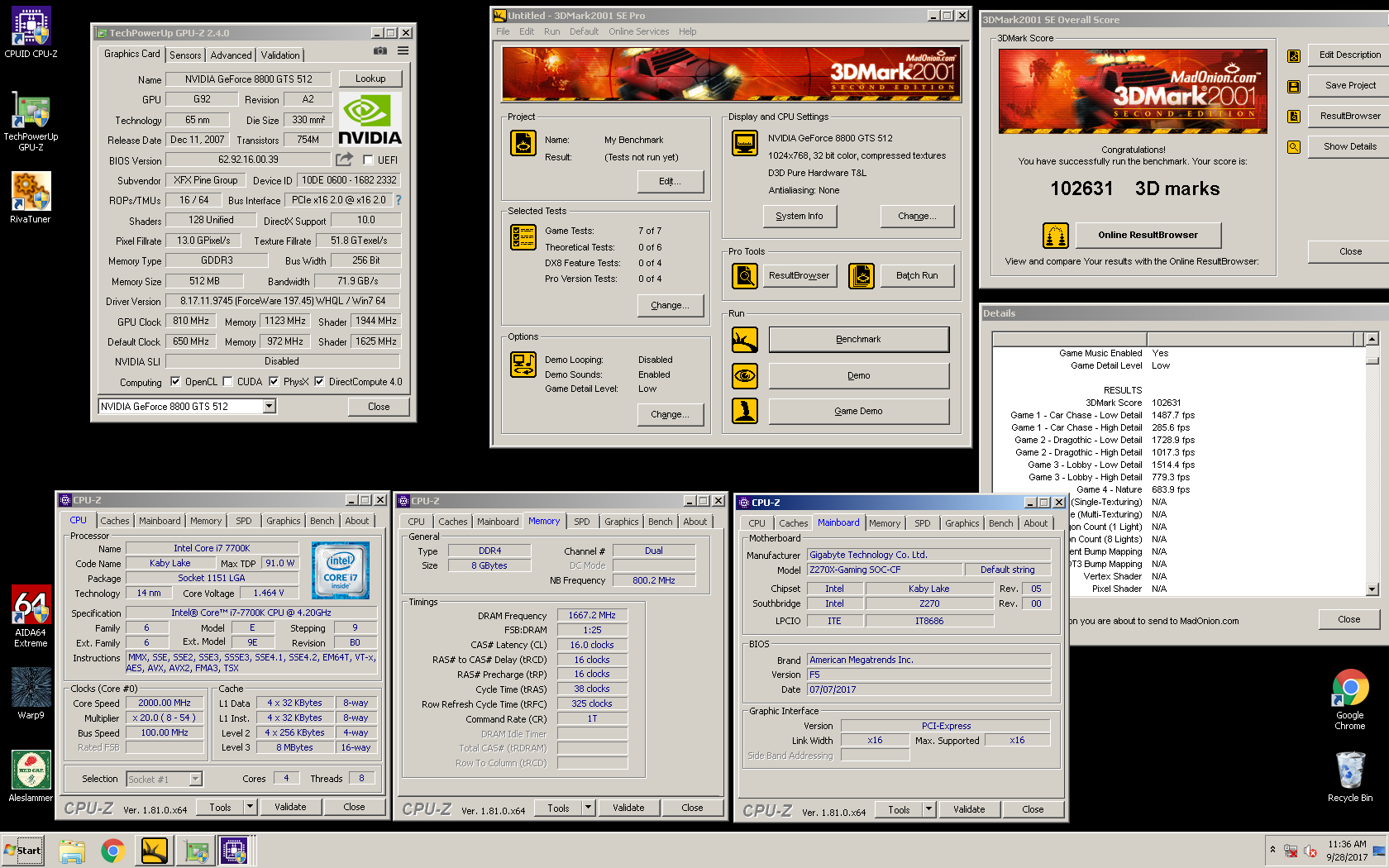
Task: Click the Batch Run button
Action: coord(917,275)
